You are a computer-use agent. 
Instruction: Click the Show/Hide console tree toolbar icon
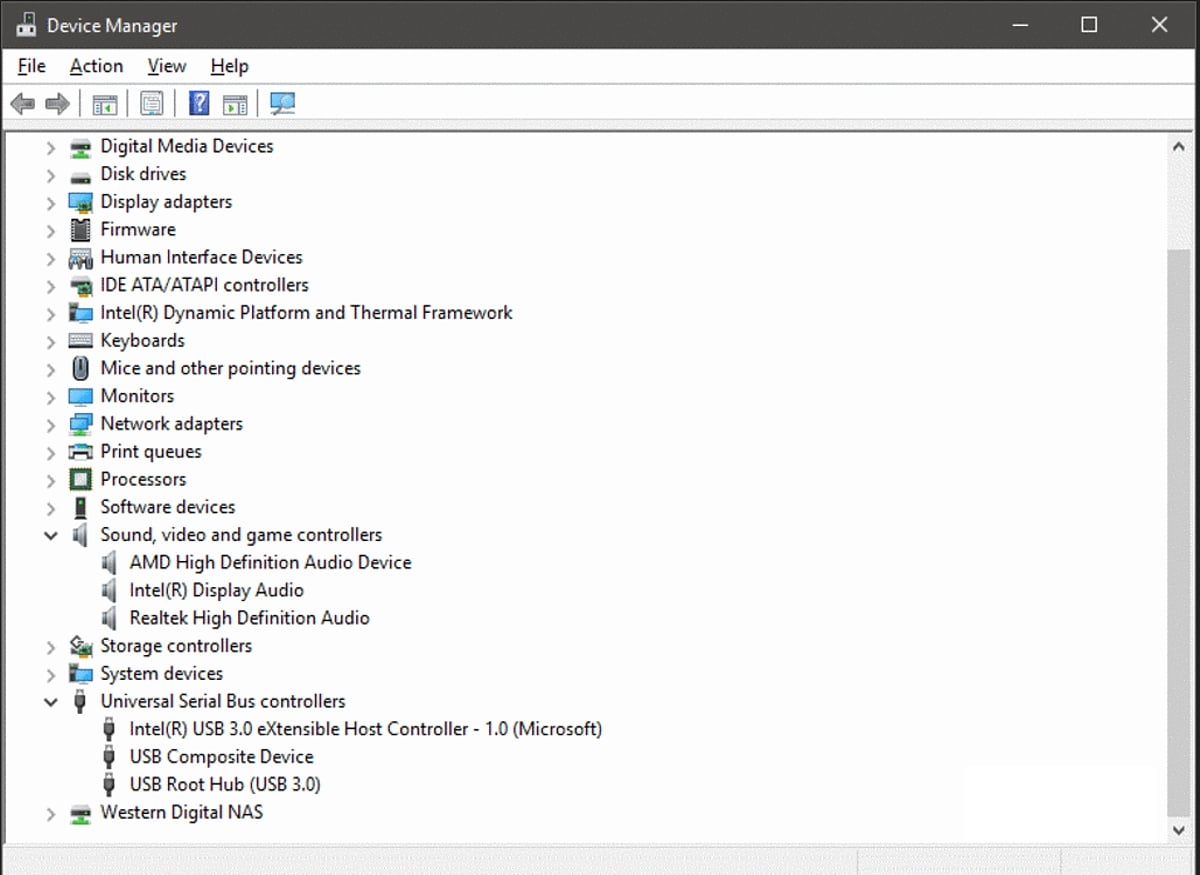105,103
